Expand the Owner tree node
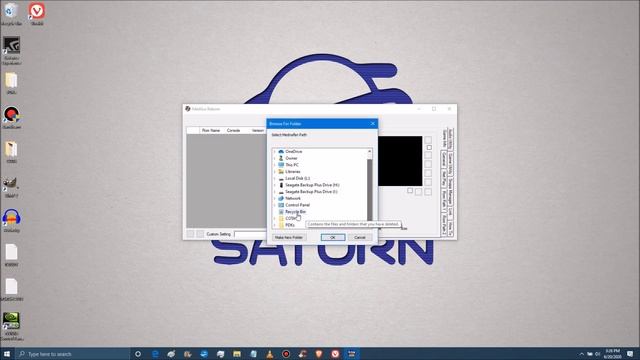640x360 pixels. click(x=274, y=158)
